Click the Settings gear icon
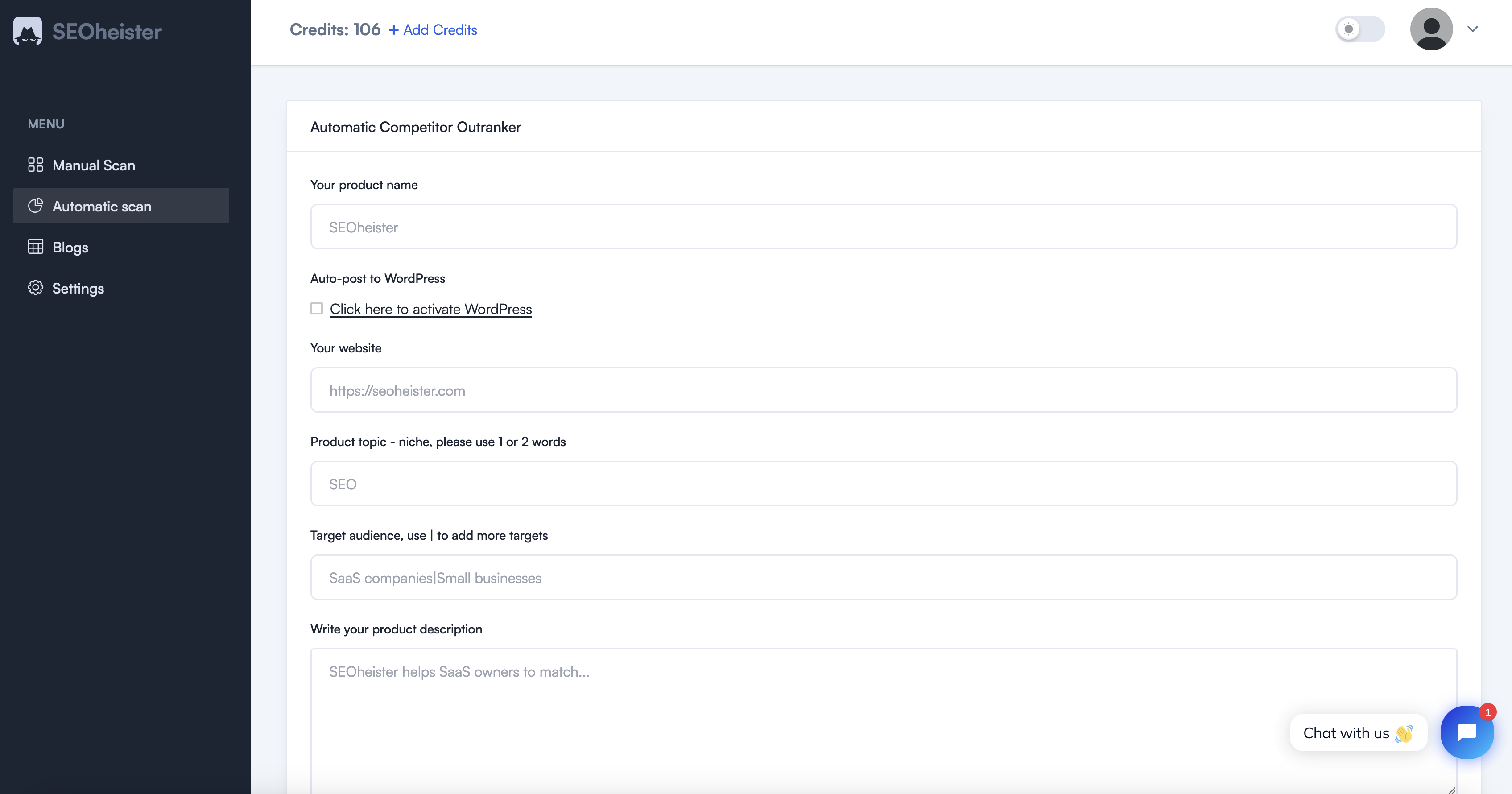Screen dimensions: 1512x794 pos(35,288)
